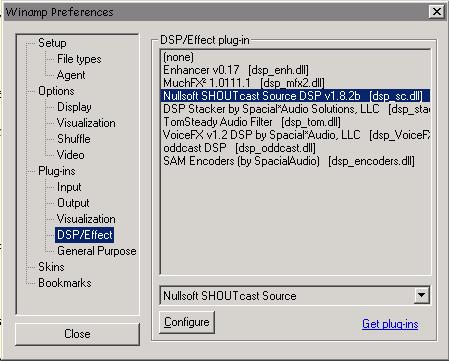Click the Configure button

tap(187, 322)
